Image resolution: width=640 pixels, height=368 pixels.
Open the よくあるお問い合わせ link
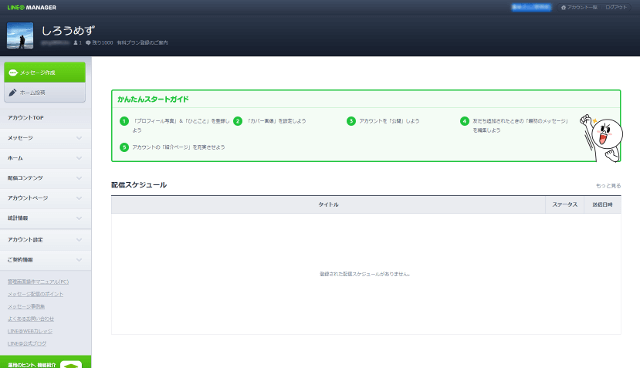[31, 319]
